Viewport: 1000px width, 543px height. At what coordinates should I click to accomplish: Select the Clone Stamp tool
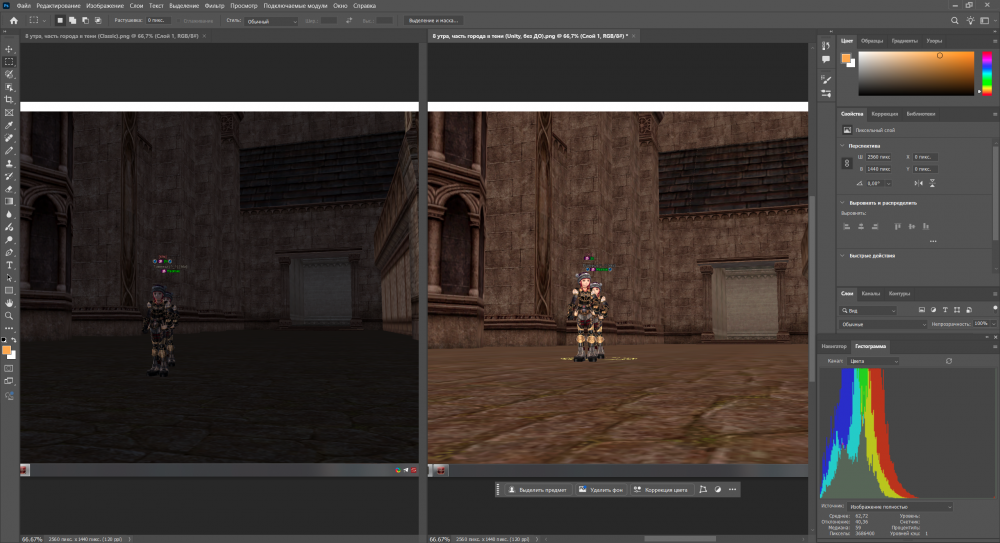[x=9, y=163]
